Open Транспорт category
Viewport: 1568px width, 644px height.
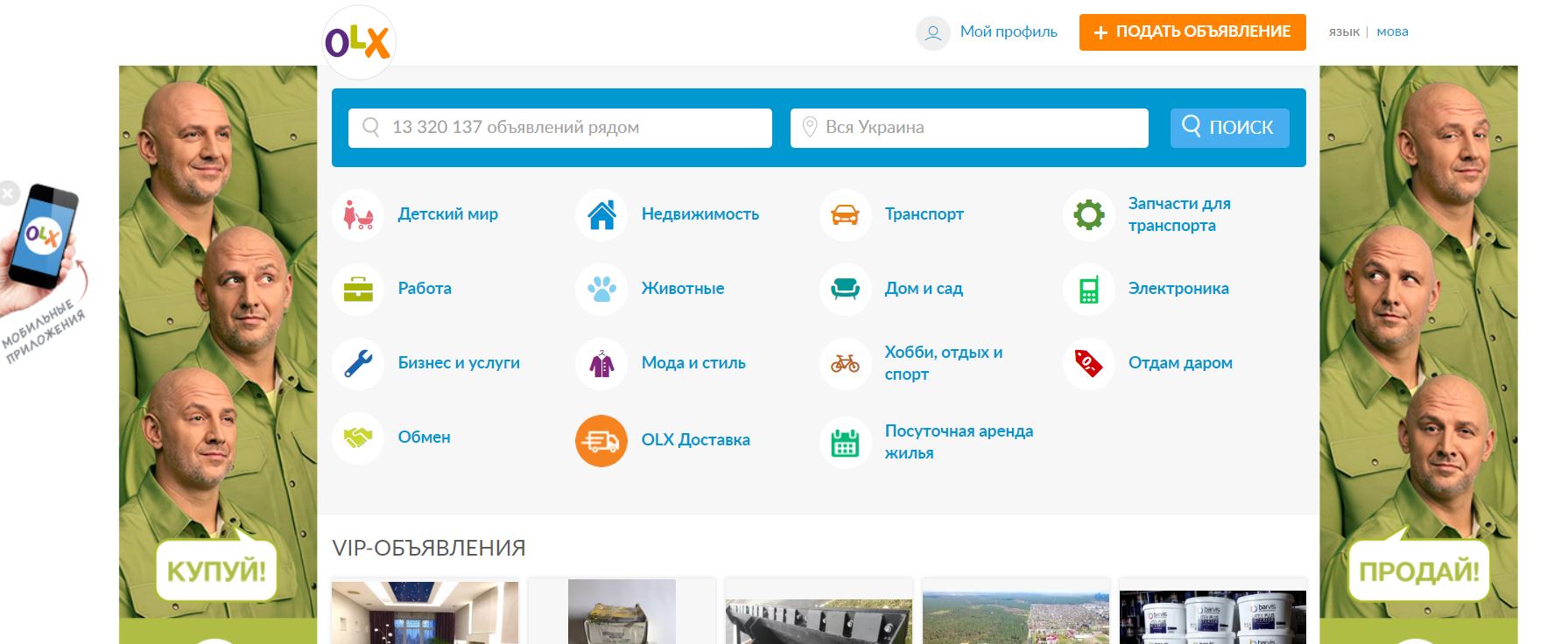point(925,214)
